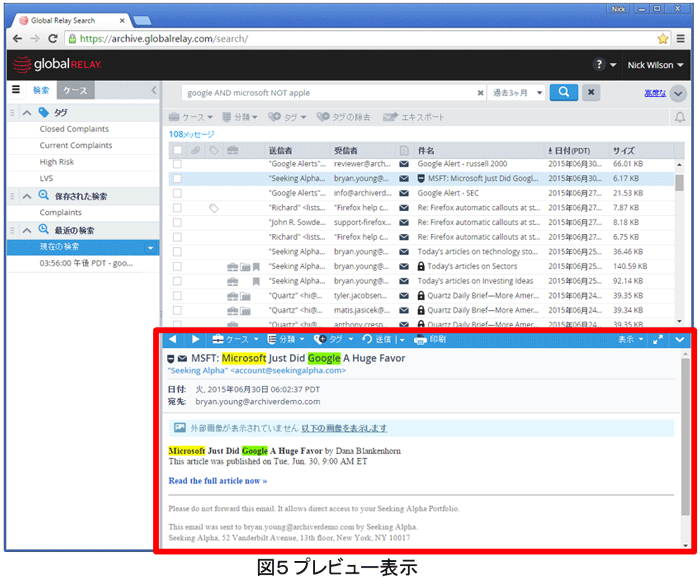Check the Today's articles on Sectors checkbox
Image resolution: width=700 pixels, height=578 pixels.
click(177, 266)
